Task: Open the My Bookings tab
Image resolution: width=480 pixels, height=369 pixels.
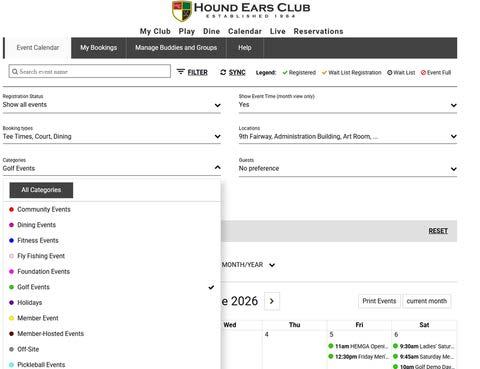Action: pos(99,48)
